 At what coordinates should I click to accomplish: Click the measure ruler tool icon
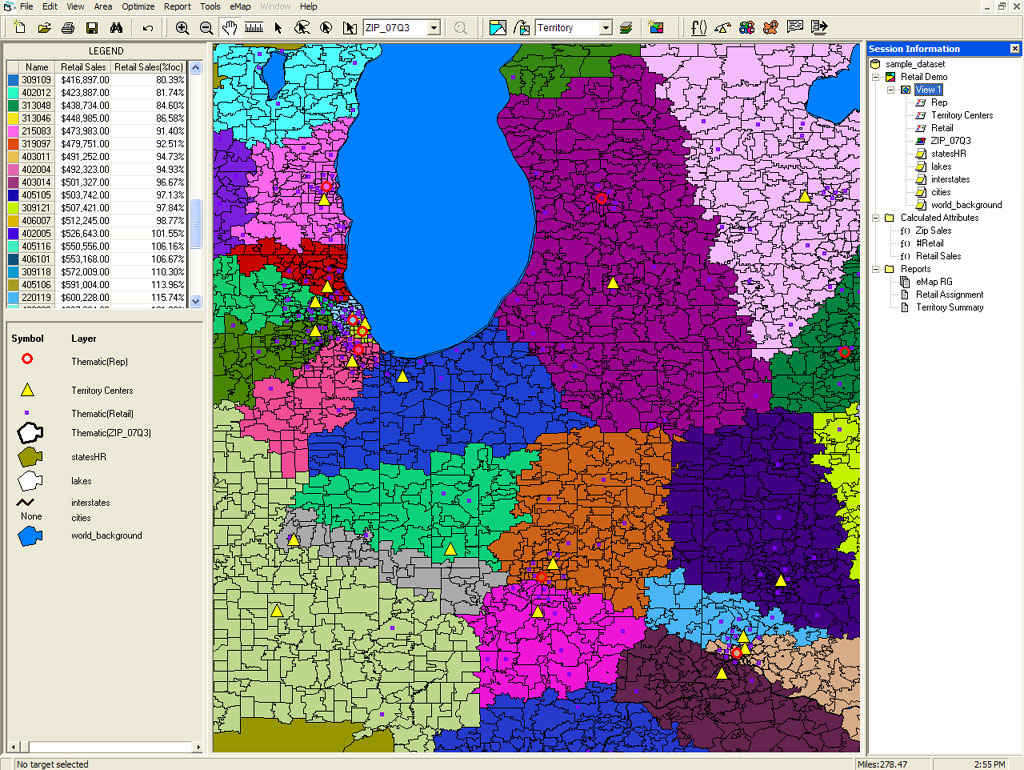pos(252,27)
